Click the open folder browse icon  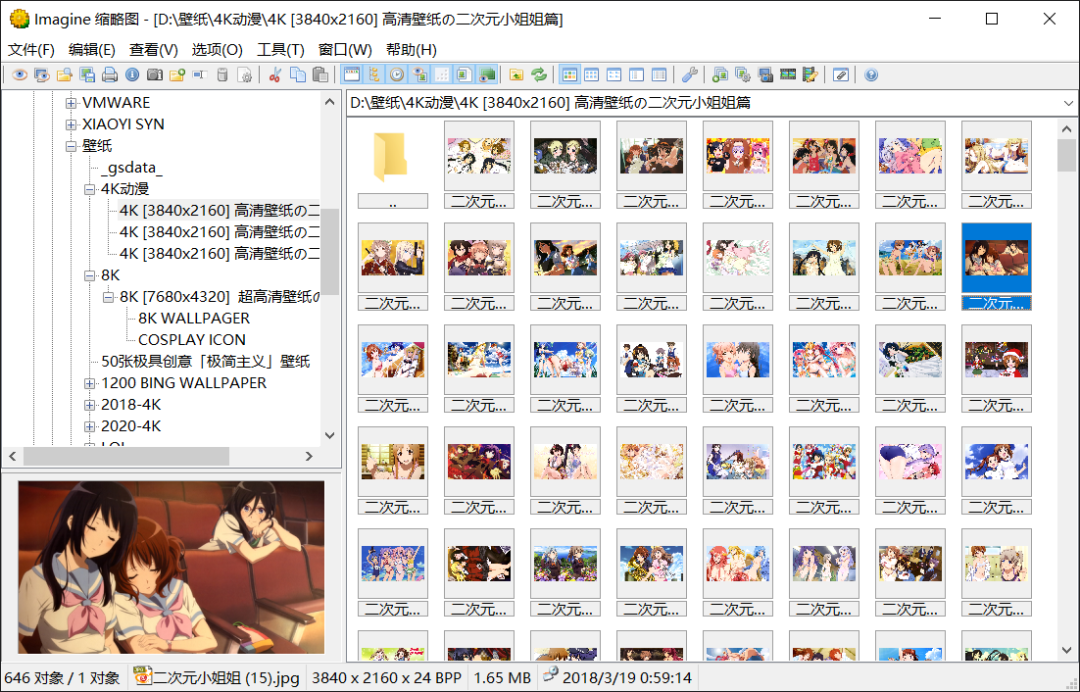click(65, 75)
